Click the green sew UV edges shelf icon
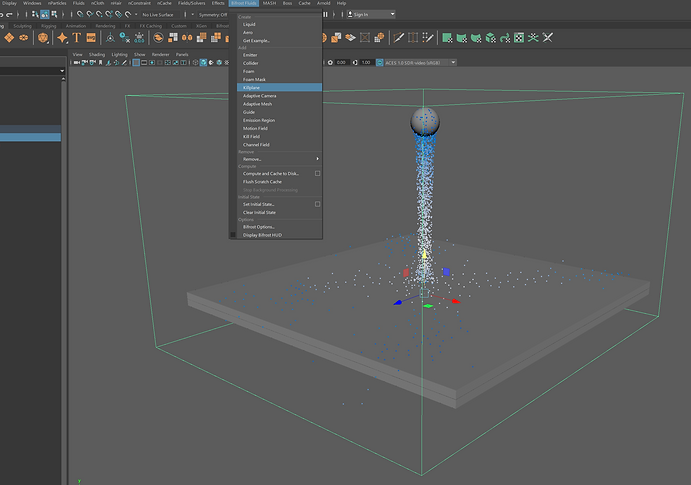691x485 pixels. coord(548,38)
